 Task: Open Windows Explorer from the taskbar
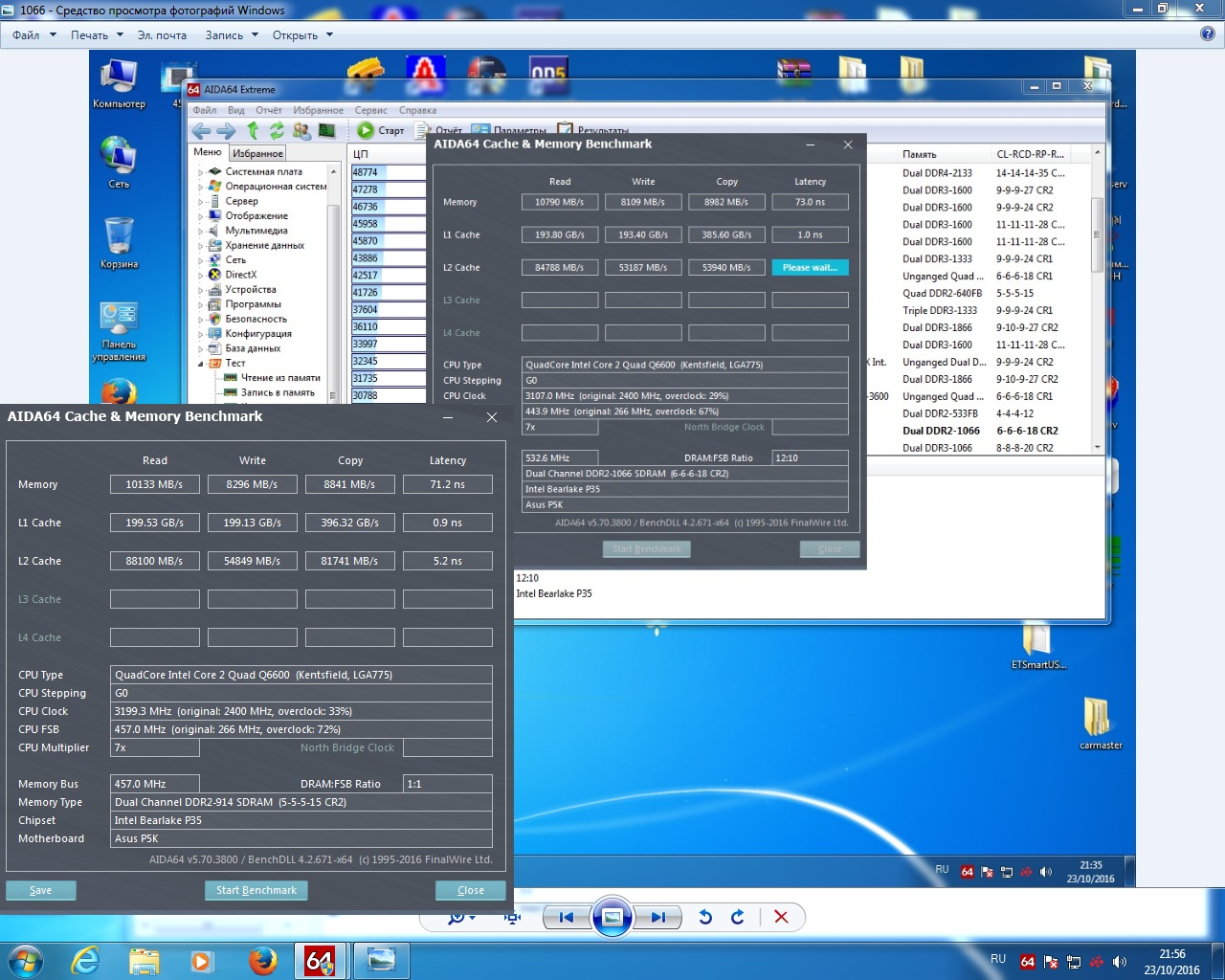tap(145, 960)
